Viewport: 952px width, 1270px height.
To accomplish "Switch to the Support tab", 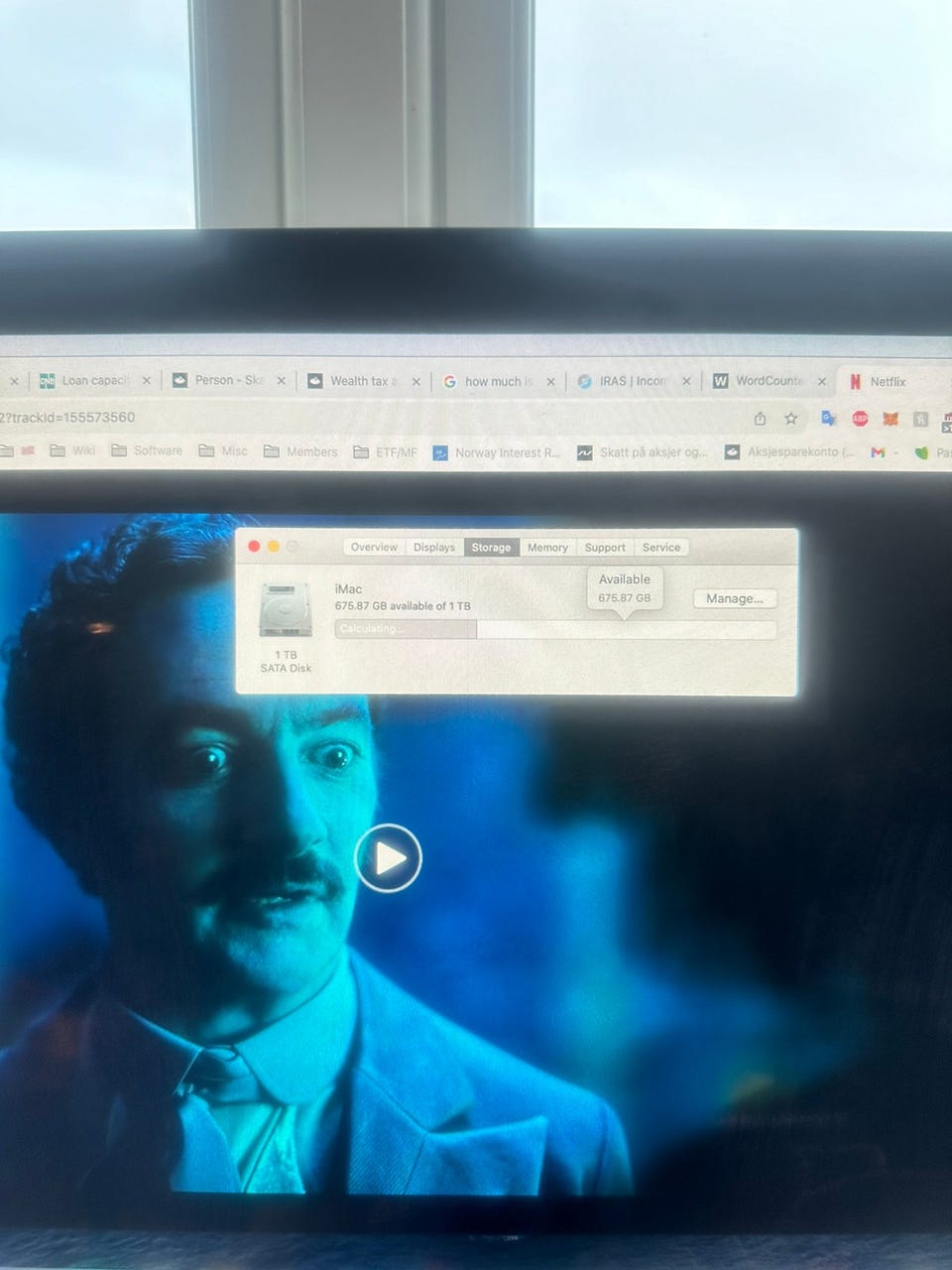I will (605, 547).
